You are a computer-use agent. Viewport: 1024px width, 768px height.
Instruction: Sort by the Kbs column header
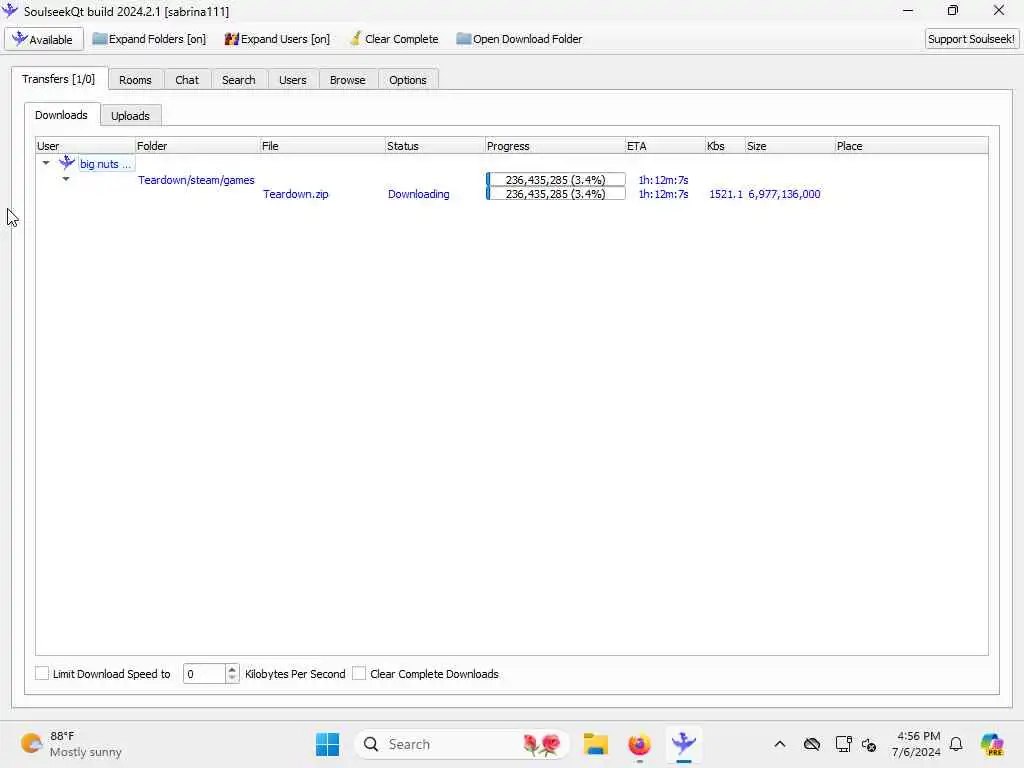coord(725,146)
